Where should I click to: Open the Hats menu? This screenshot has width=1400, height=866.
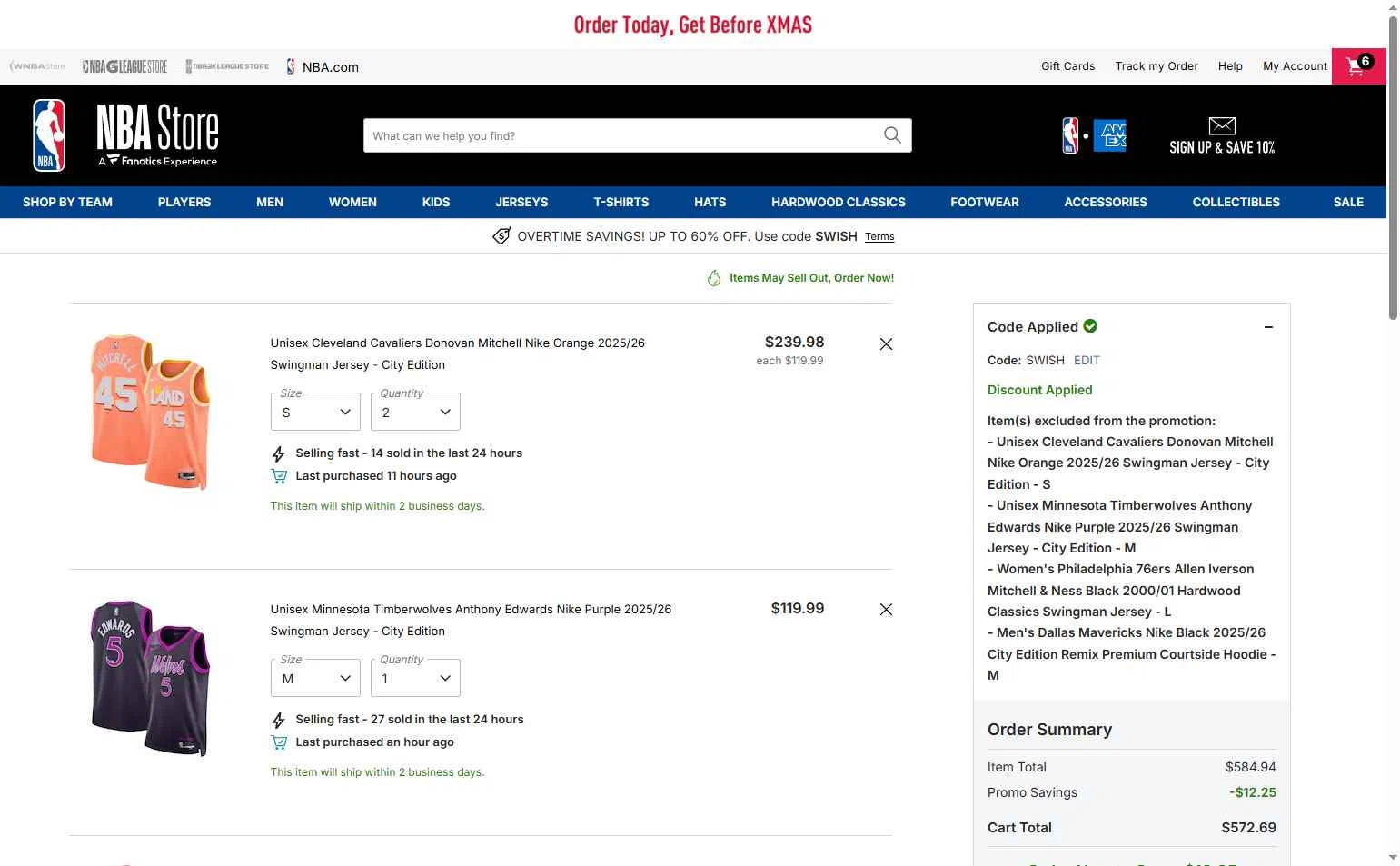[x=710, y=202]
